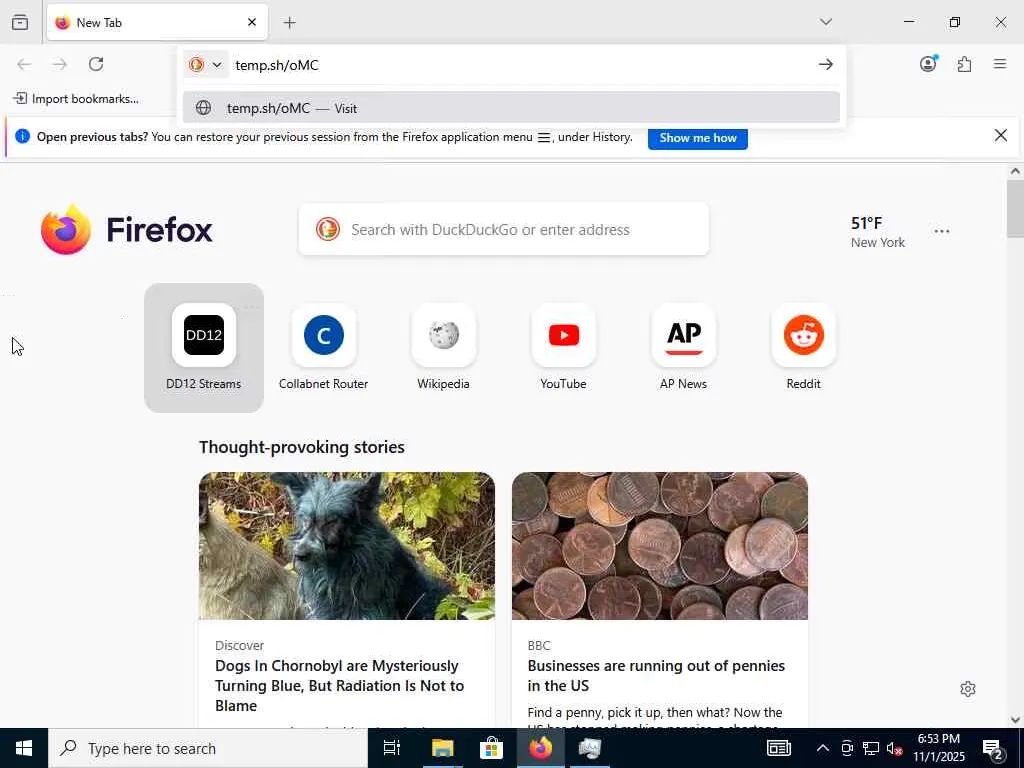Screen dimensions: 1024x768
Task: Open the DuckDuckGo search engine dropdown
Action: click(206, 65)
